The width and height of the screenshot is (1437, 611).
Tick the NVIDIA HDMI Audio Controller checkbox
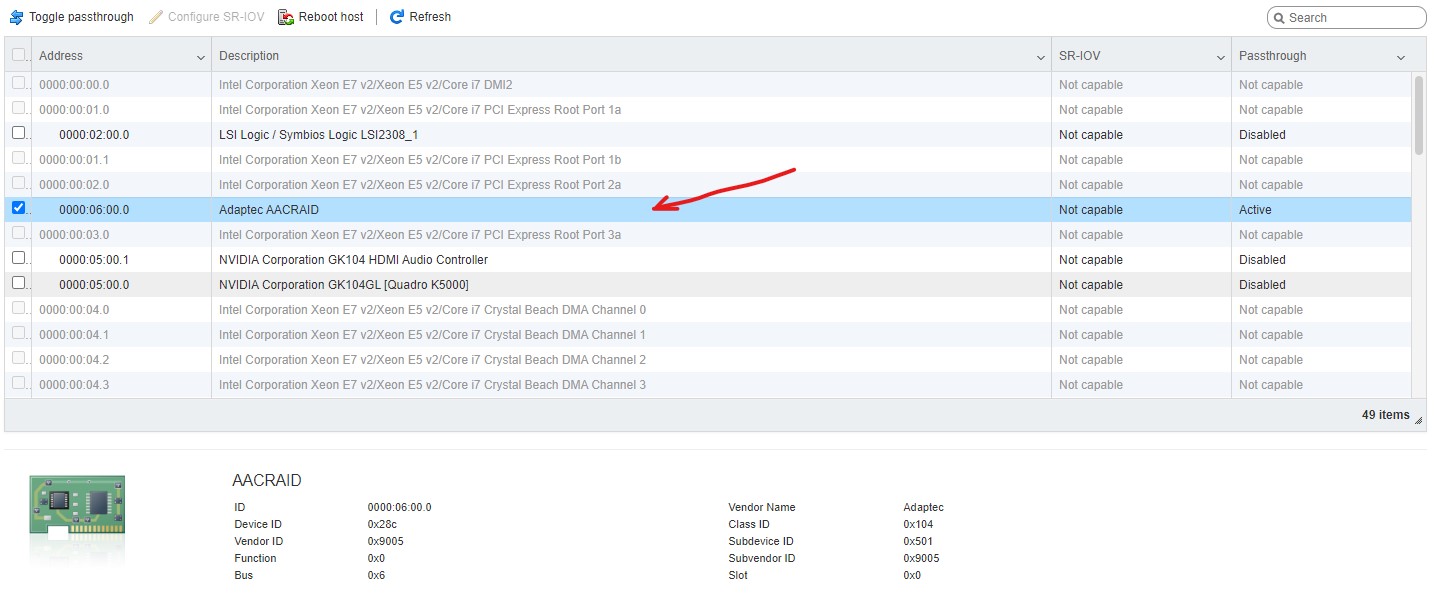[x=18, y=258]
